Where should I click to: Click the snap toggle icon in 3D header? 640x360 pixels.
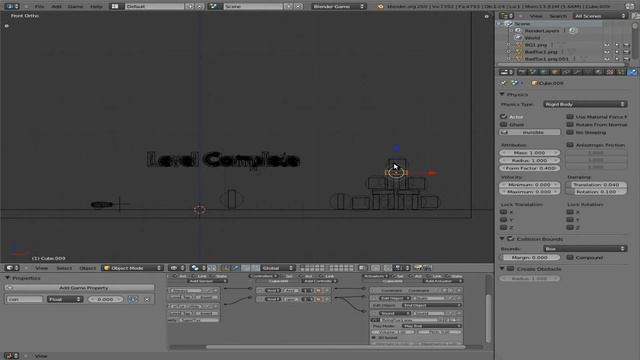387,268
